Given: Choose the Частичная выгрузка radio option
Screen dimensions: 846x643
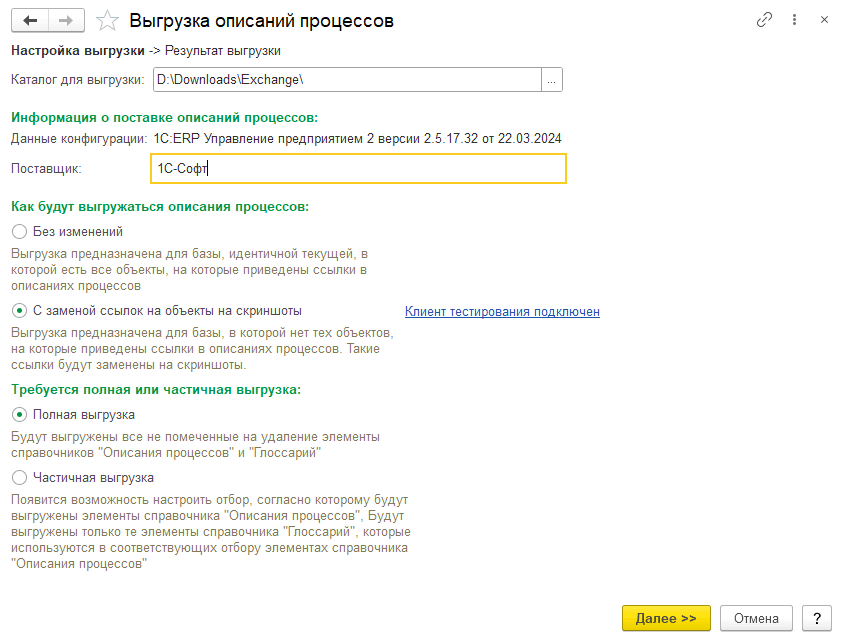Looking at the screenshot, I should click(x=83, y=478).
